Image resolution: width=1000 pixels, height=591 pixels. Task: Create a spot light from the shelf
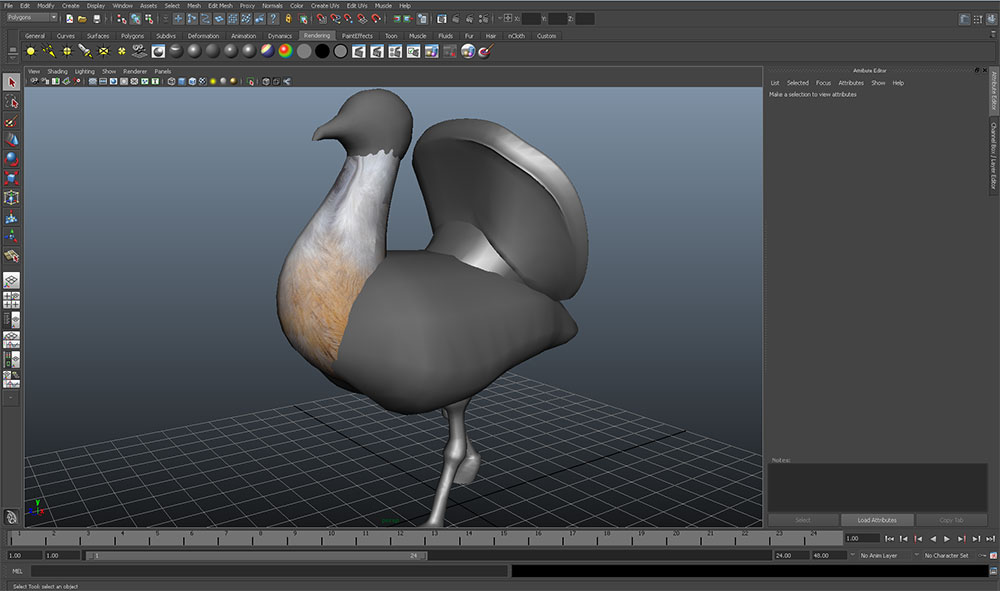[x=85, y=51]
